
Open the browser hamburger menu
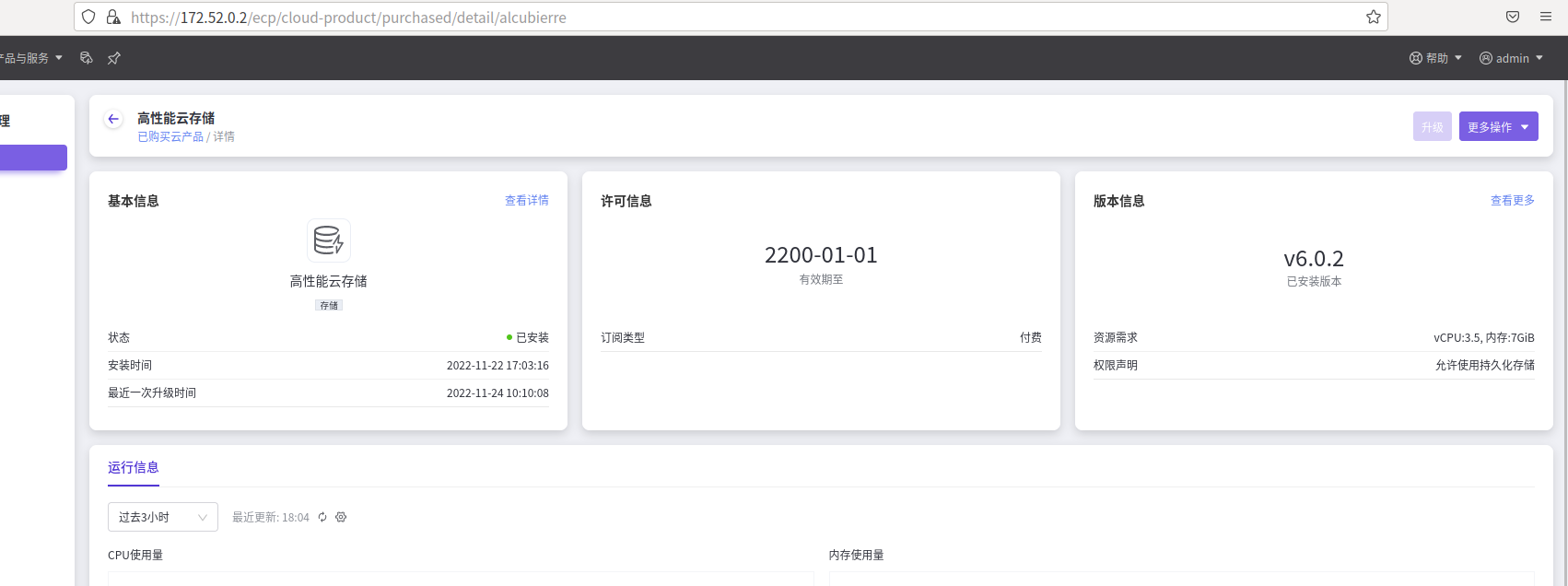click(1546, 17)
